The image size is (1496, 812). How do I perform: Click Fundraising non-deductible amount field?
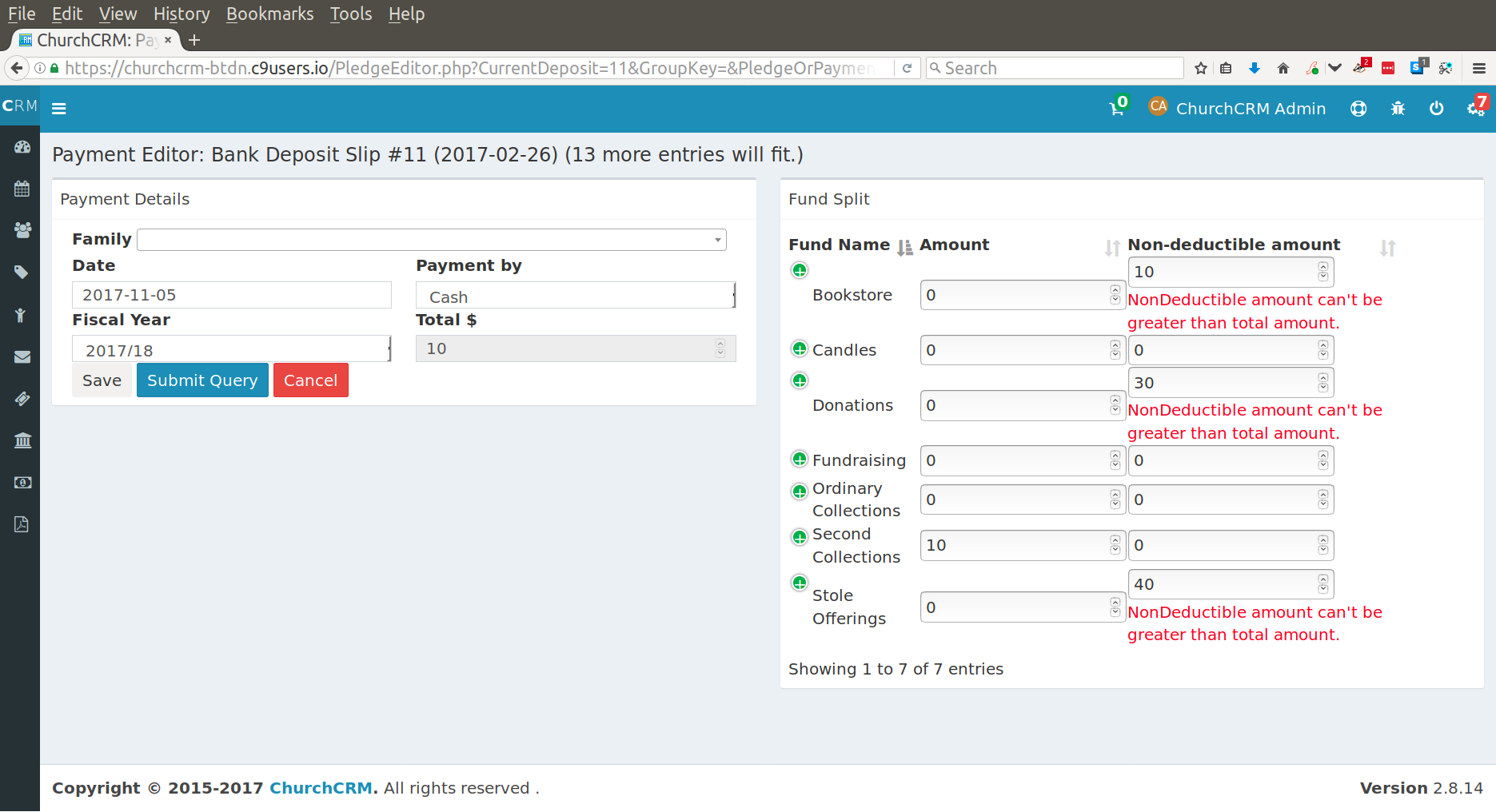(x=1231, y=460)
